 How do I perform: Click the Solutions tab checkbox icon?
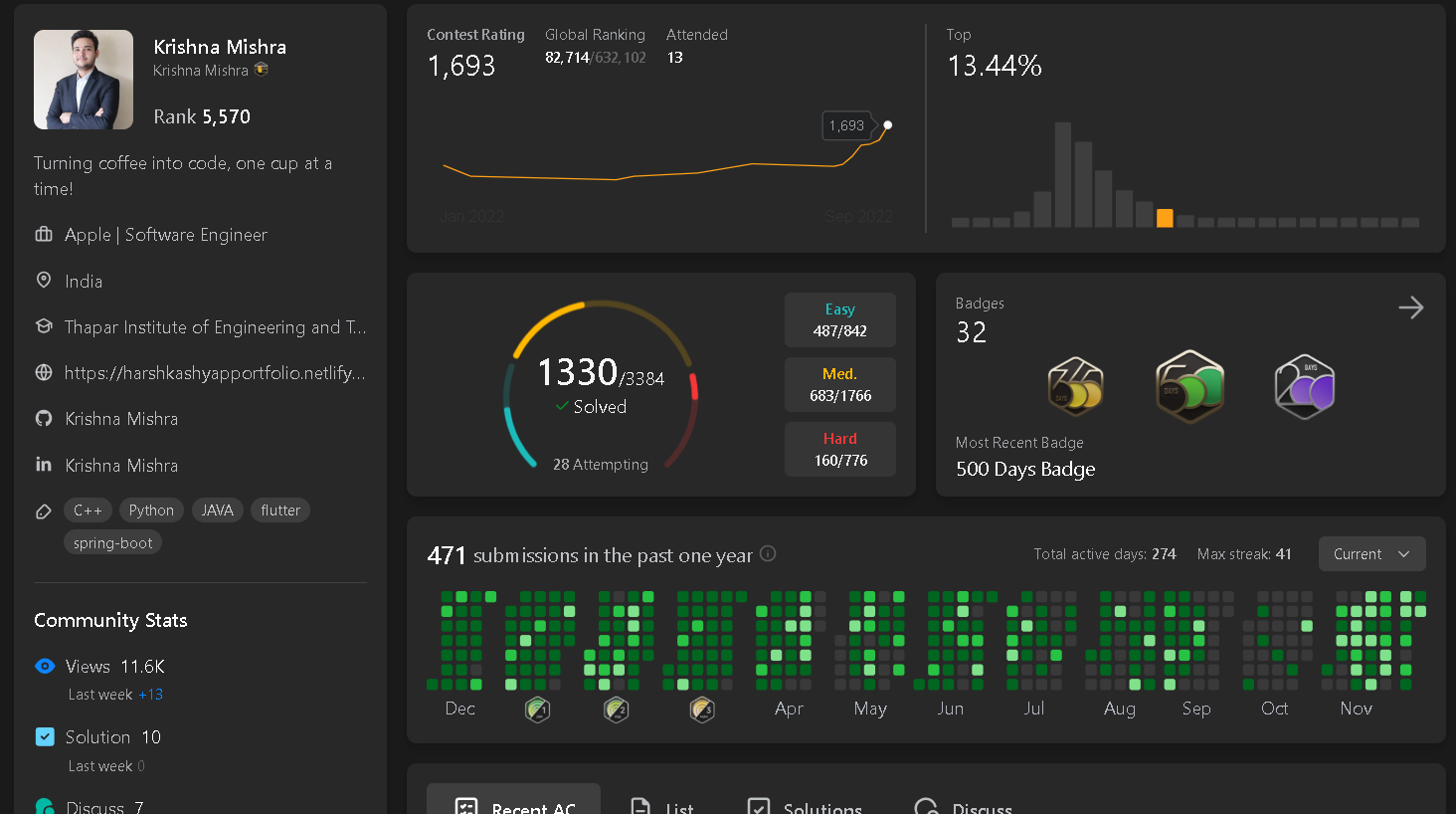759,808
